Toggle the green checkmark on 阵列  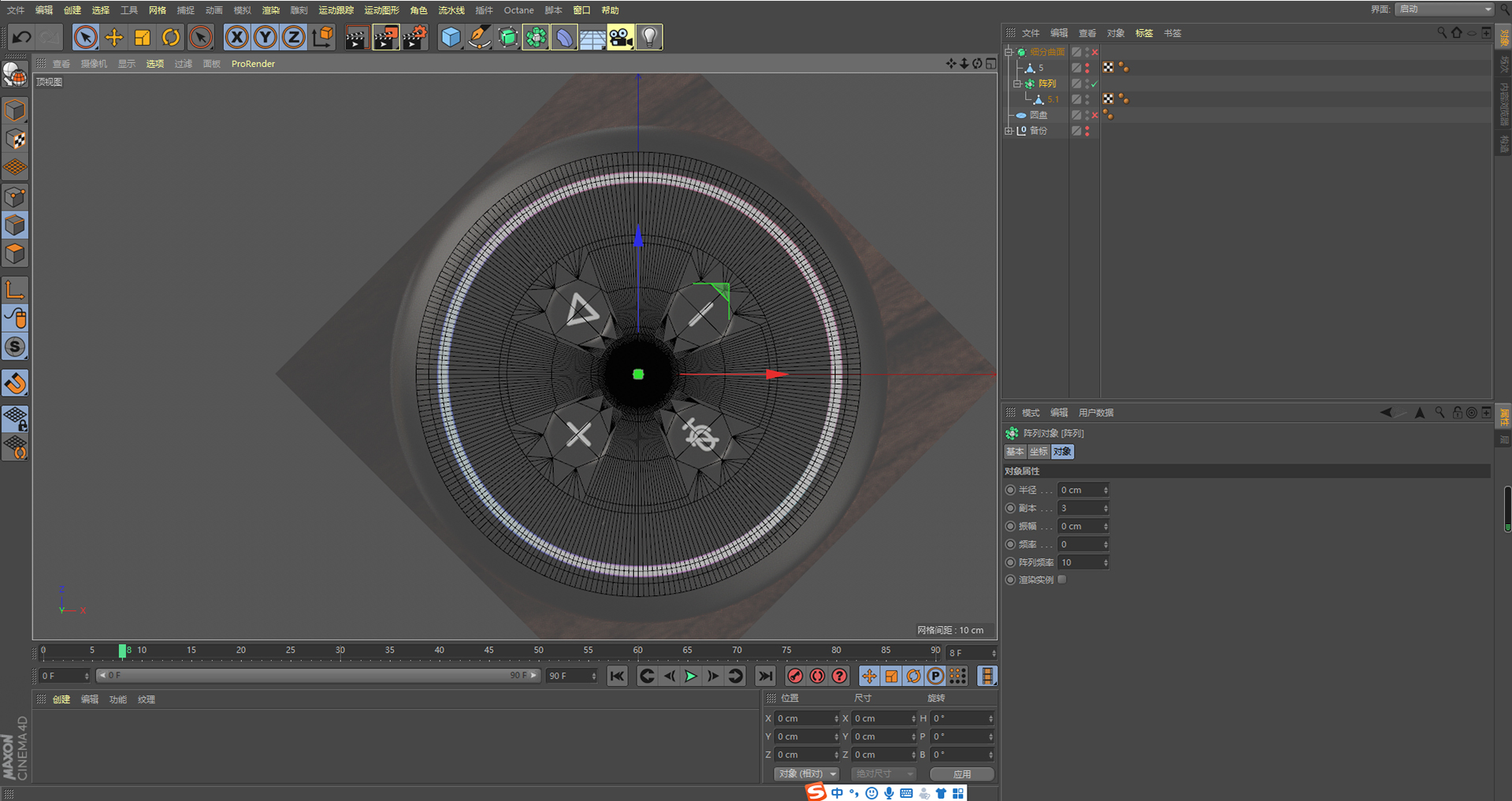1094,84
